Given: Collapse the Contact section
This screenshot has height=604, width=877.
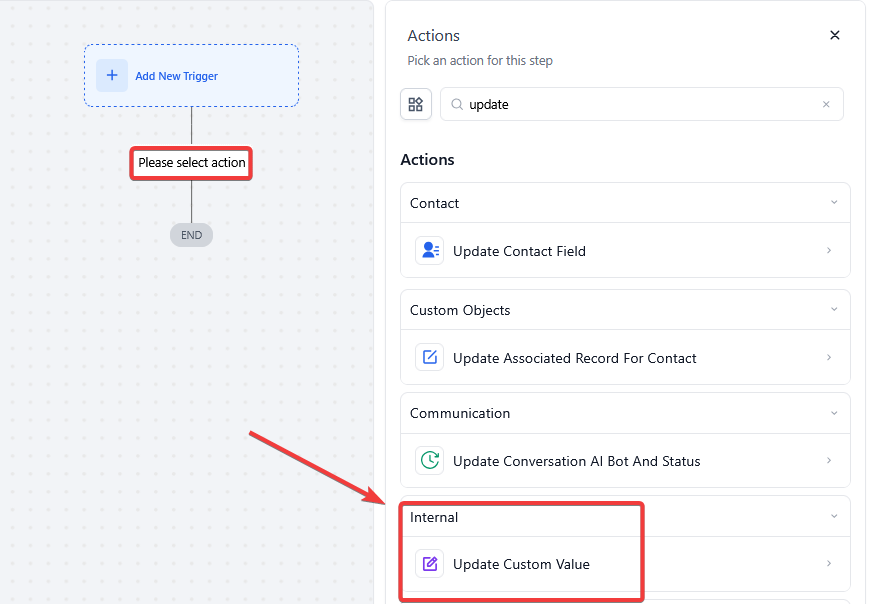Looking at the screenshot, I should click(834, 203).
